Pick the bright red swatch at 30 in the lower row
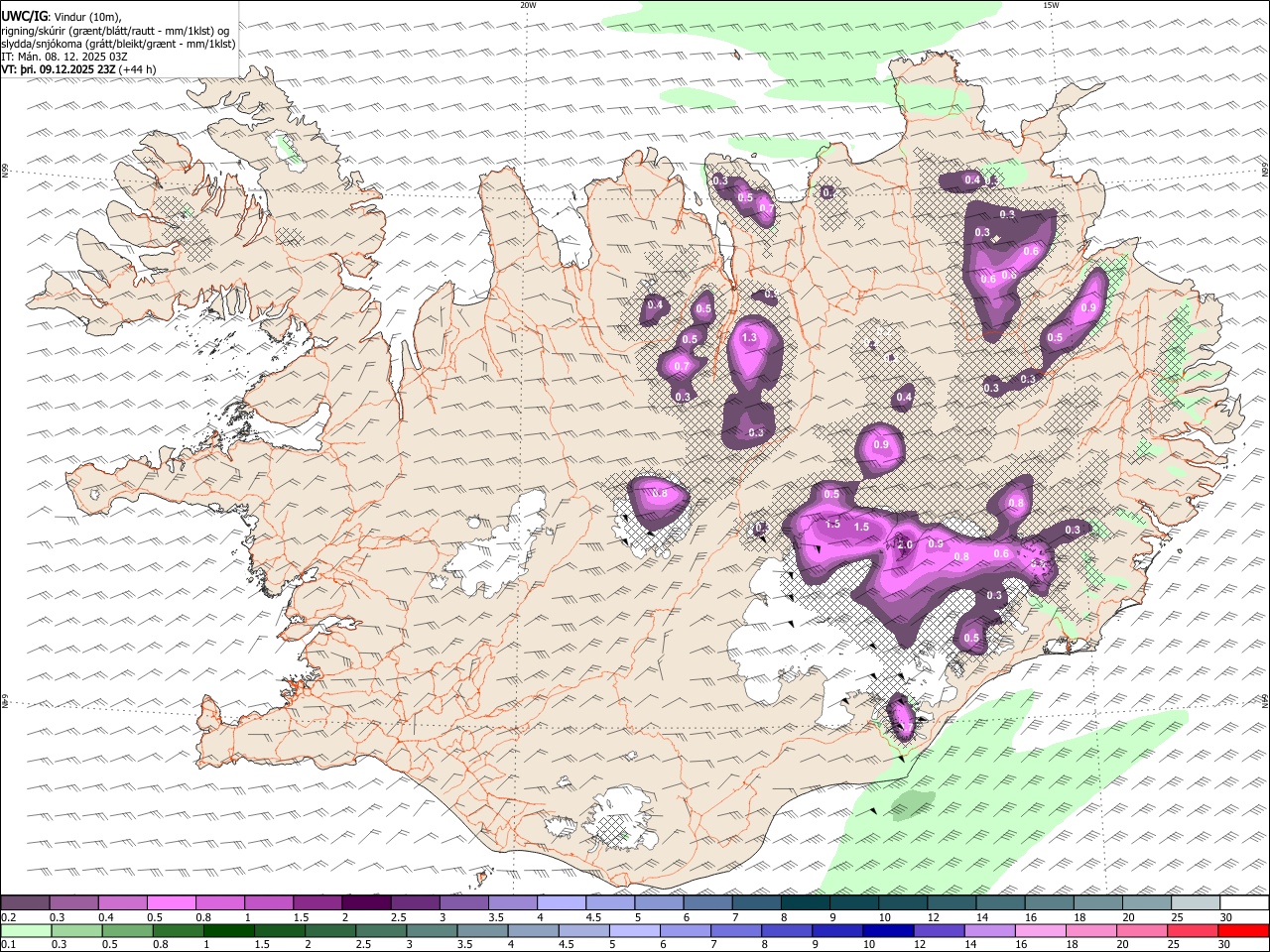This screenshot has height=952, width=1270. click(x=1243, y=930)
